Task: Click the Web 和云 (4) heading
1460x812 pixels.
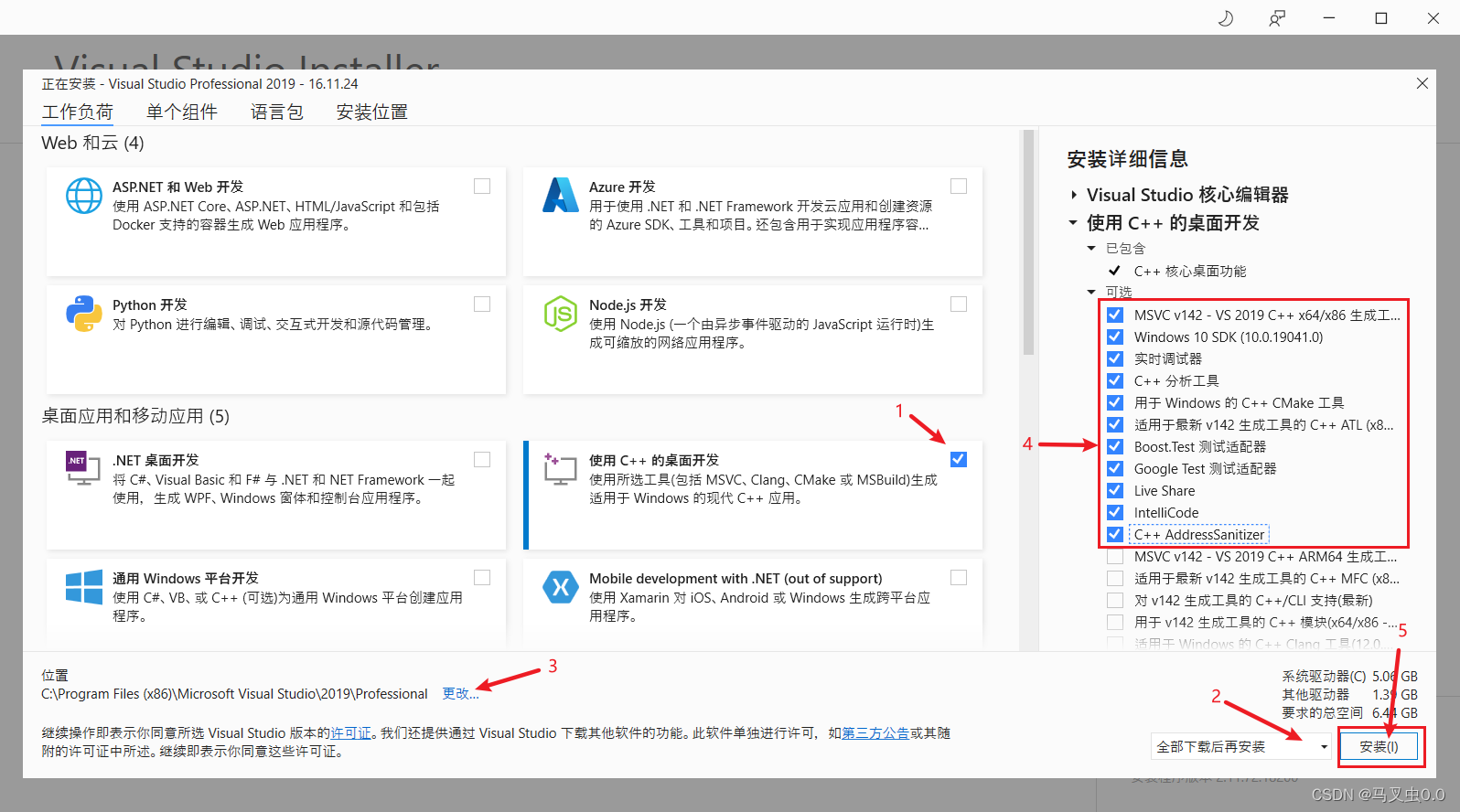Action: pyautogui.click(x=92, y=143)
